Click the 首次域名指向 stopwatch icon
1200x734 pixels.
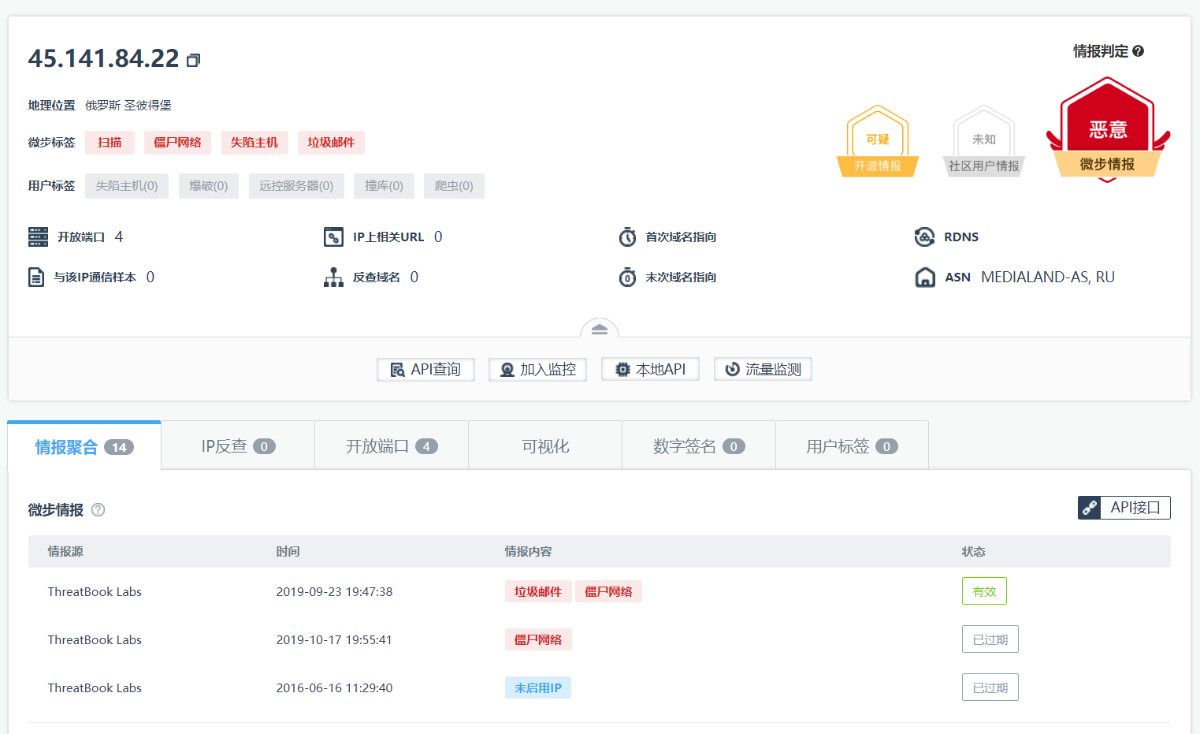pyautogui.click(x=627, y=237)
